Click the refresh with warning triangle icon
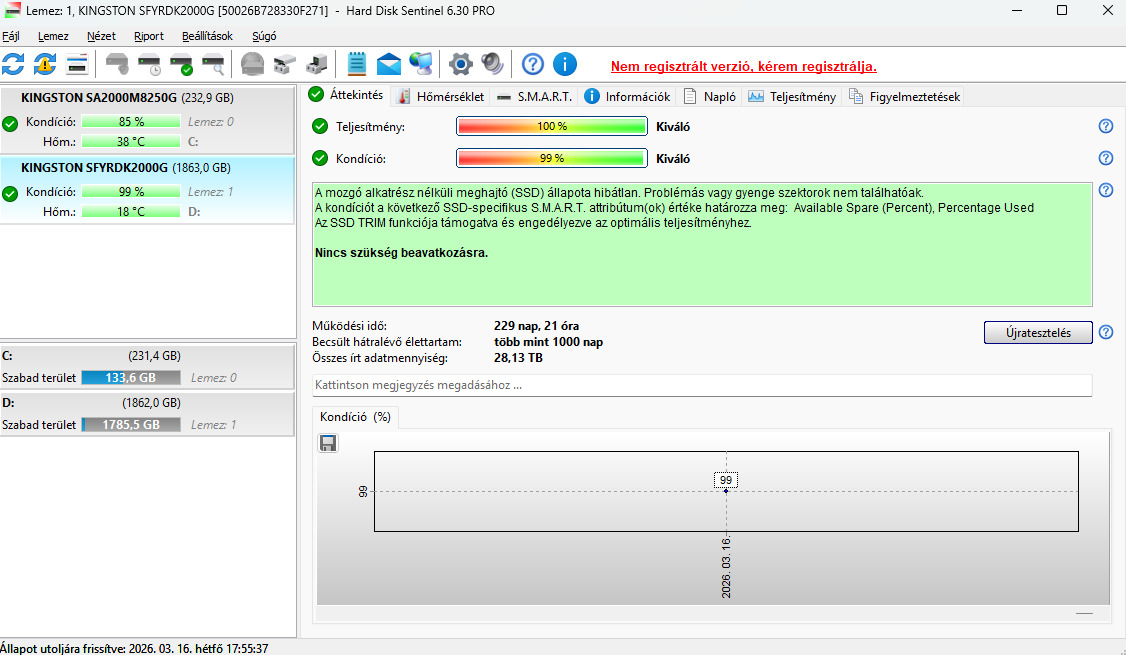The image size is (1126, 655). click(x=45, y=64)
